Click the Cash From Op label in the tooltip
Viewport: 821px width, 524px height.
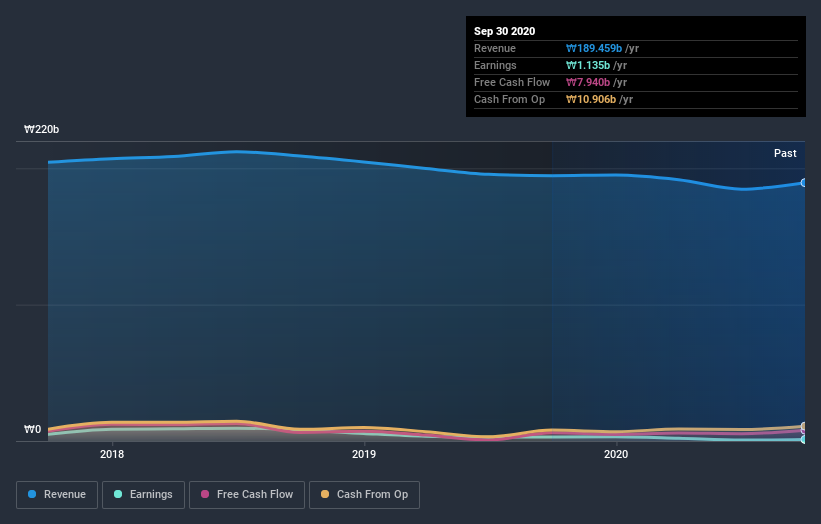pyautogui.click(x=509, y=99)
